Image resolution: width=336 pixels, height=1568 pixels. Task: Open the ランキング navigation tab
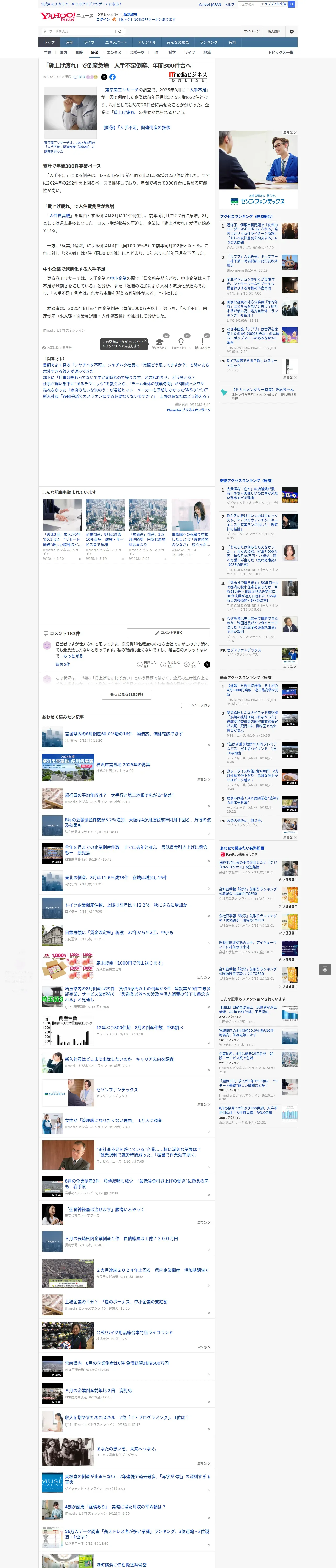pyautogui.click(x=209, y=43)
